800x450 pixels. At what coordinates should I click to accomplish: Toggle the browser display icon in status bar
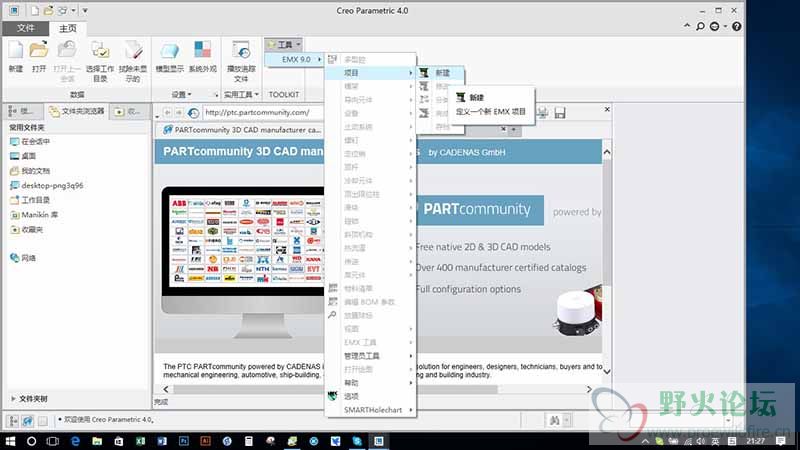point(28,421)
